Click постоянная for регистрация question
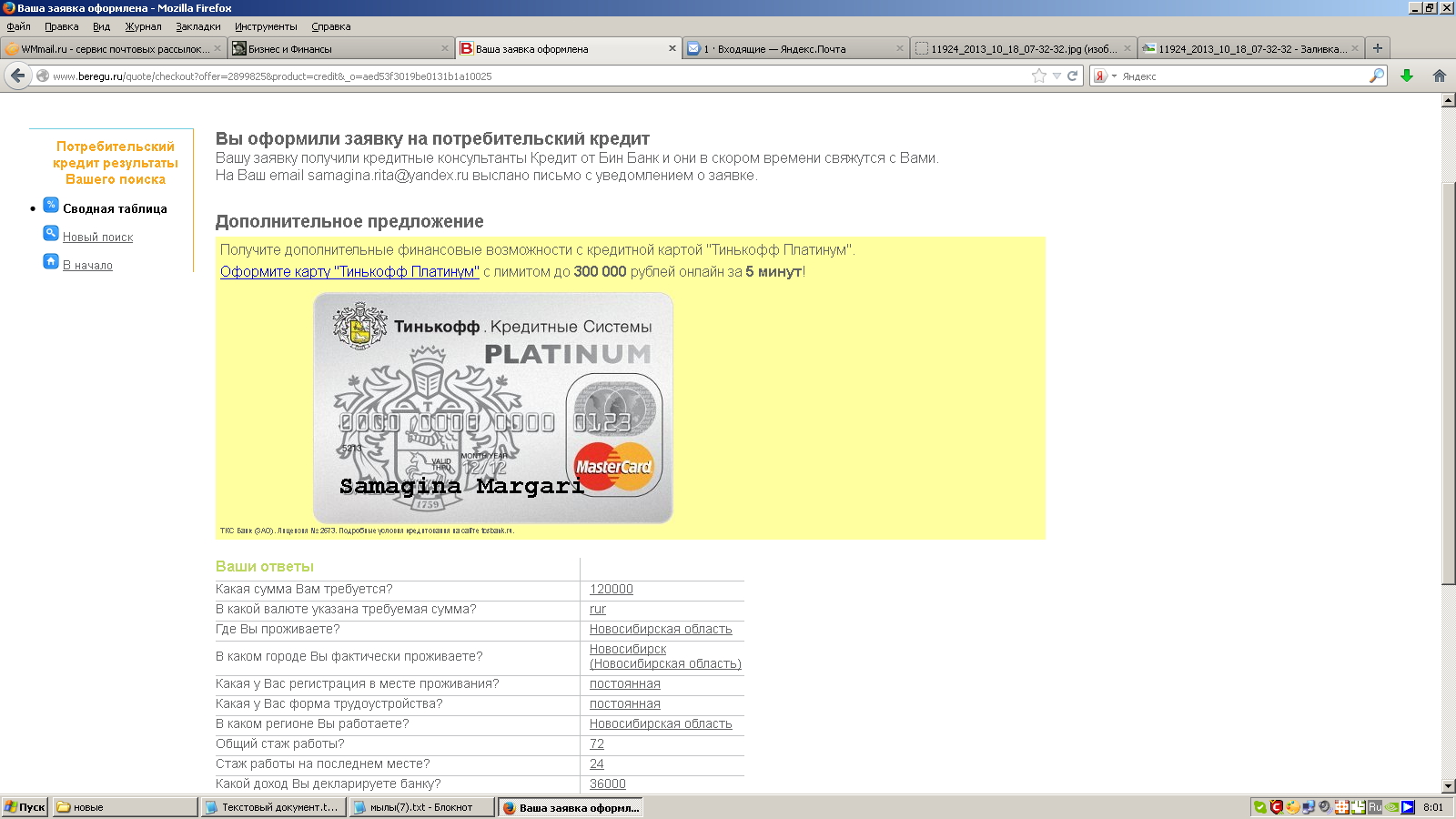1456x819 pixels. coord(624,684)
